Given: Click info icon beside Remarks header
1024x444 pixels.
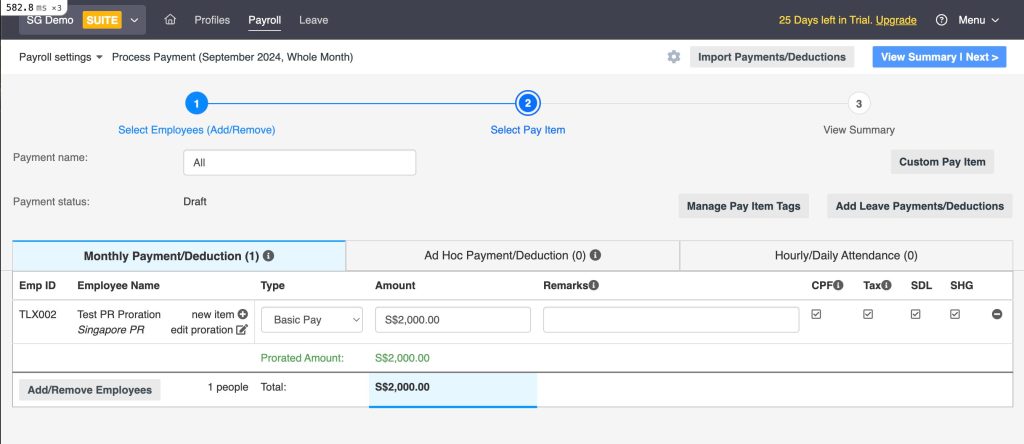Looking at the screenshot, I should click(x=594, y=286).
